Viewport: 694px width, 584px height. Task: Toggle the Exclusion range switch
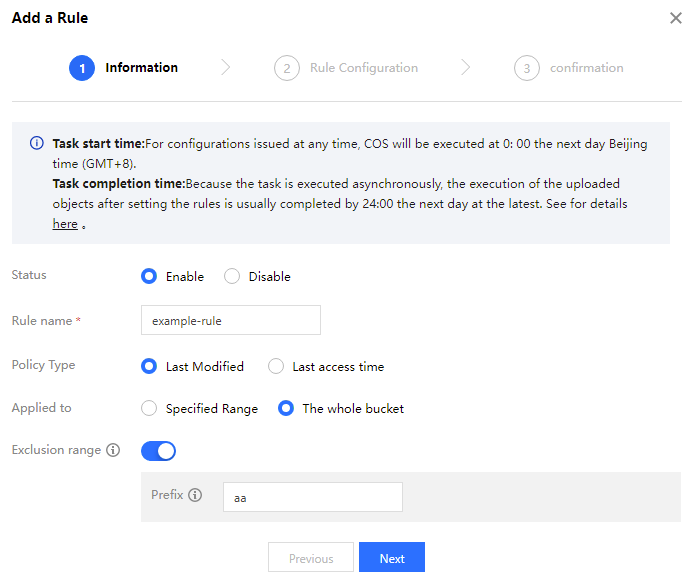click(x=158, y=451)
